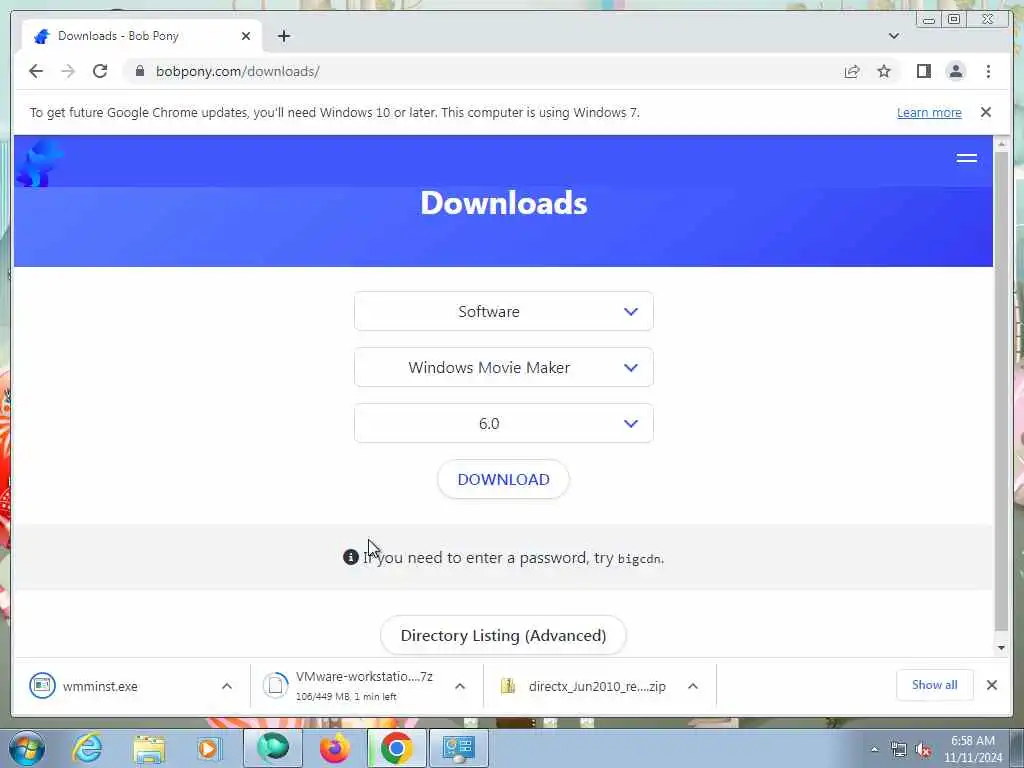Click the network tray icon
Screen dimensions: 1024x768
(x=899, y=750)
